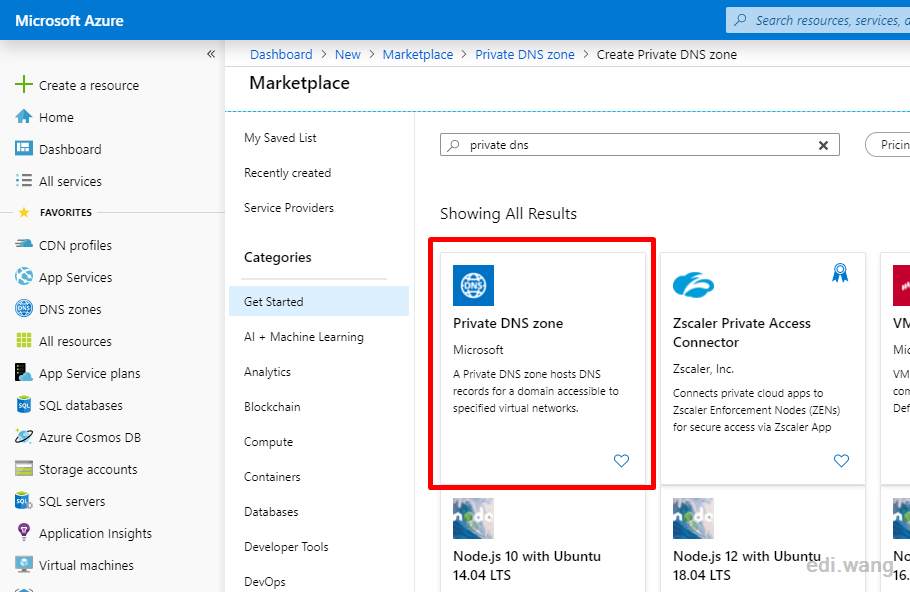Screen dimensions: 910x592
Task: Click the App Services icon
Action: coord(24,276)
